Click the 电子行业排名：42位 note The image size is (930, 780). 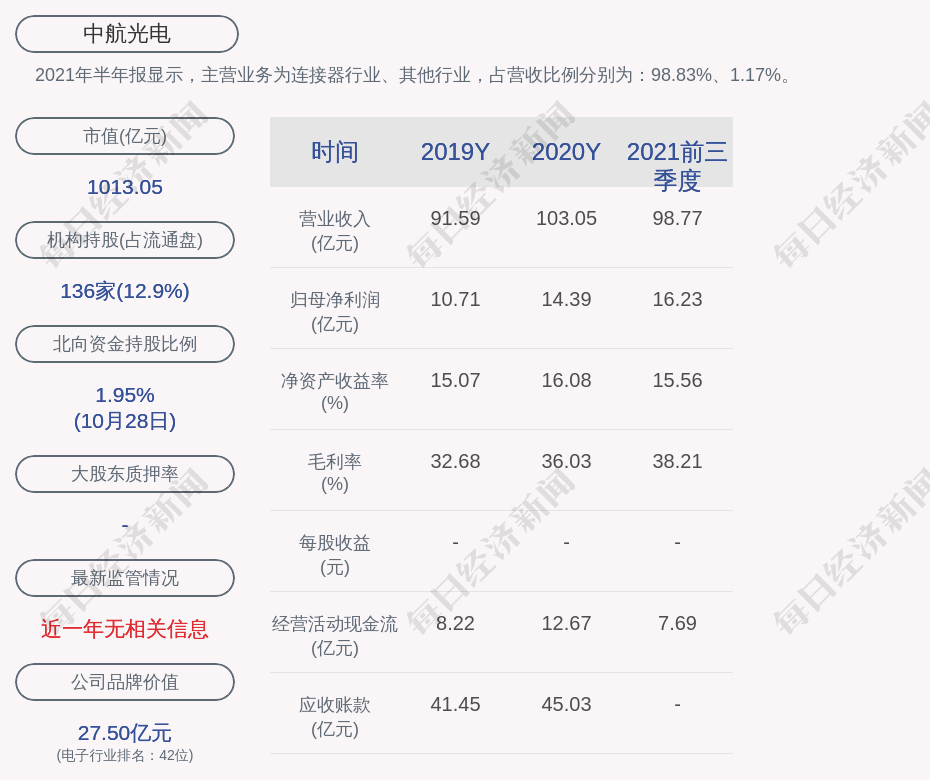(125, 755)
